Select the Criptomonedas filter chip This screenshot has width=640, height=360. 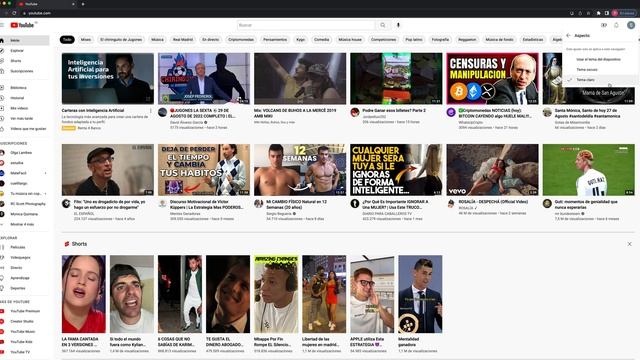coord(241,40)
